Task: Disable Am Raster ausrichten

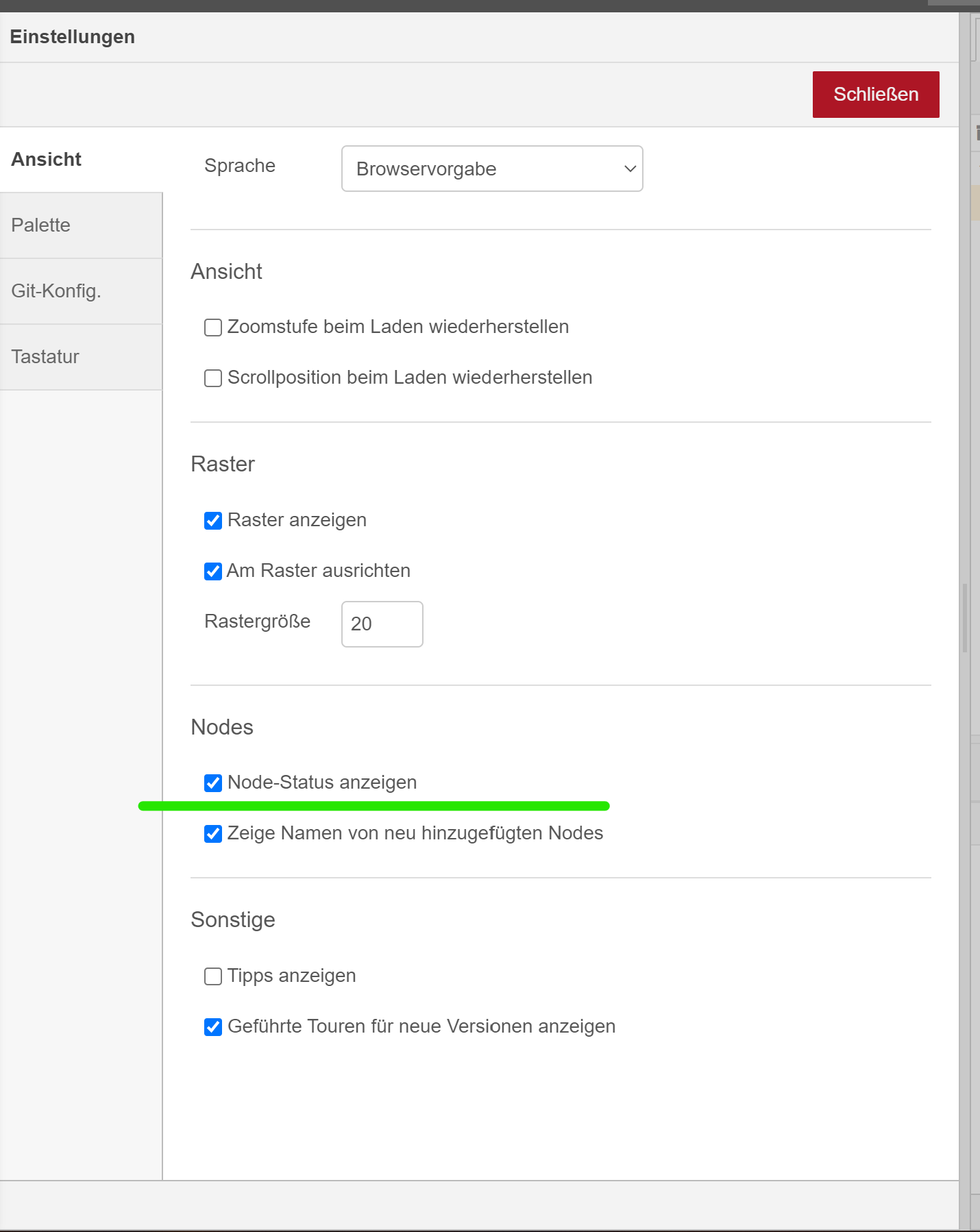Action: tap(213, 571)
